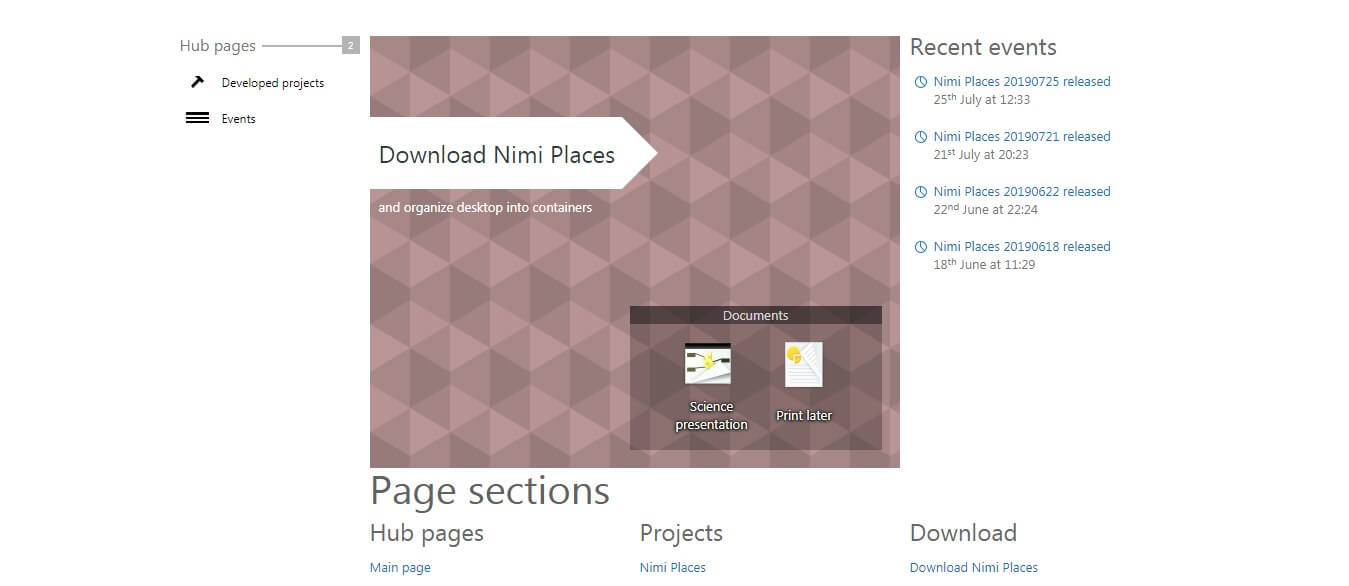Click the clock icon for Nimi Places 20190725

[921, 82]
